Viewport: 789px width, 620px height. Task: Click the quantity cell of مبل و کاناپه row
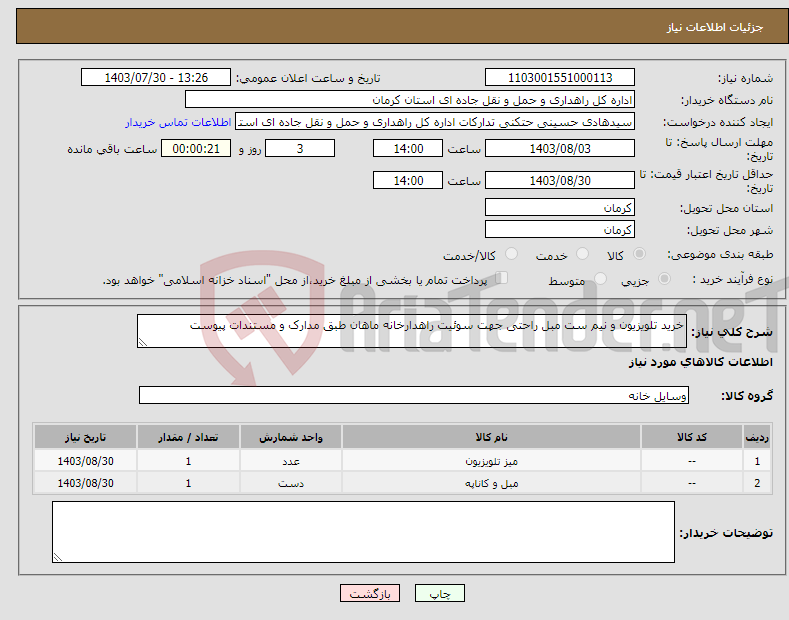tap(188, 483)
